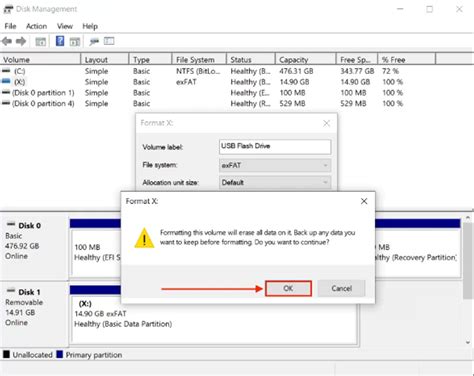Screen dimensions: 474x376
Task: Sort by the Volume column header
Action: tap(40, 60)
